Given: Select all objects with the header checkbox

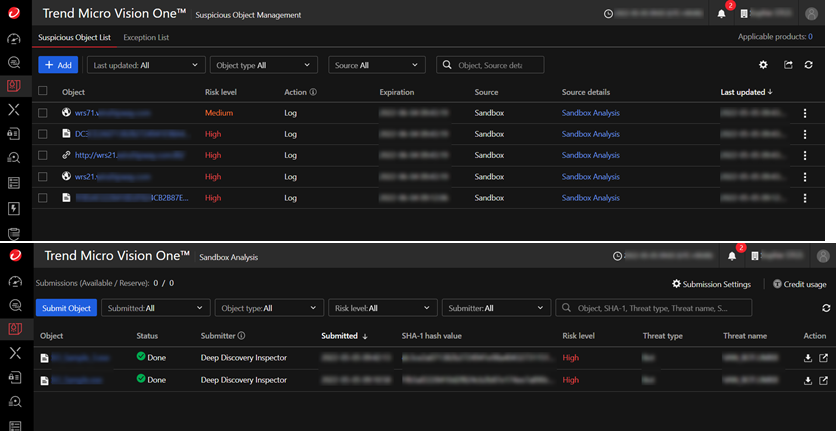Looking at the screenshot, I should 43,92.
